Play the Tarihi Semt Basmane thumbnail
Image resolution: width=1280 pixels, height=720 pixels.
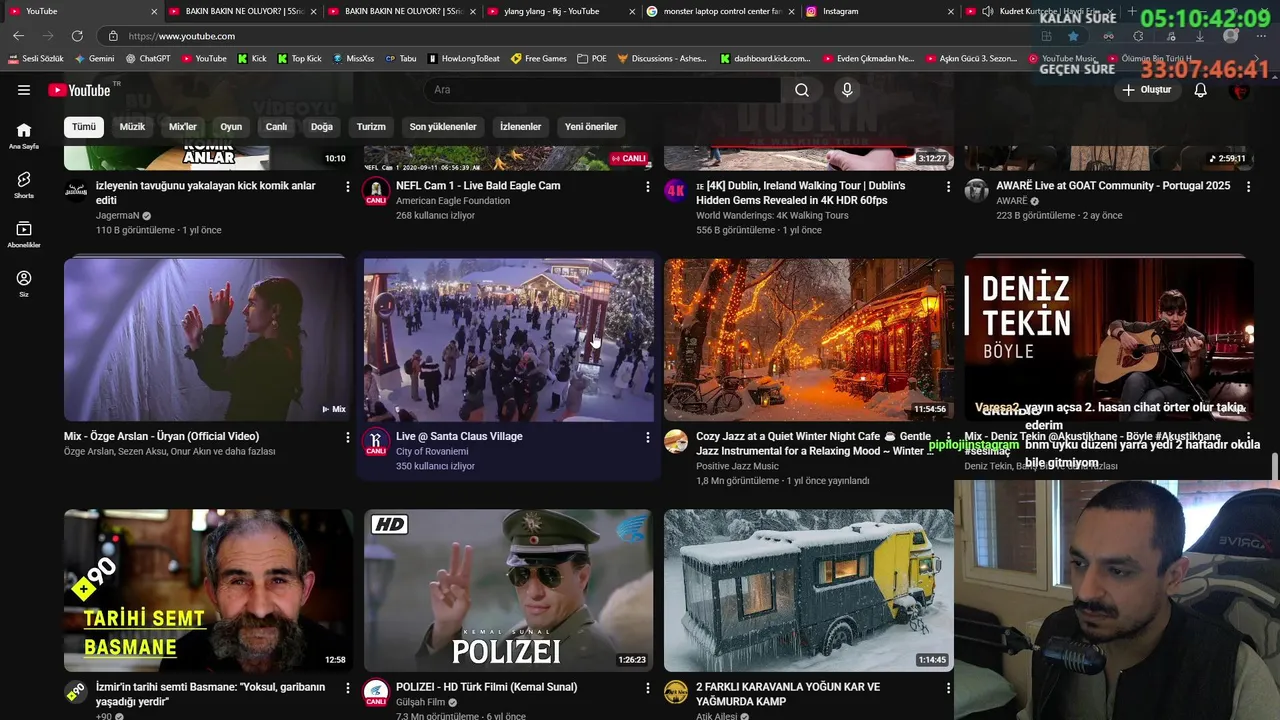(208, 590)
